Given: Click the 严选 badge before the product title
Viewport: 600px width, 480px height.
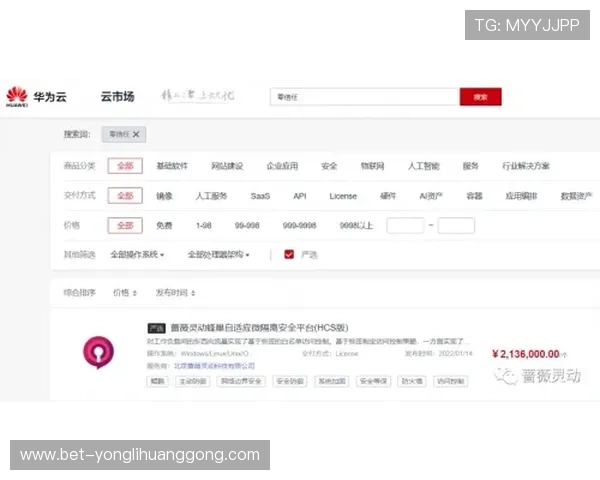Looking at the screenshot, I should pyautogui.click(x=157, y=328).
